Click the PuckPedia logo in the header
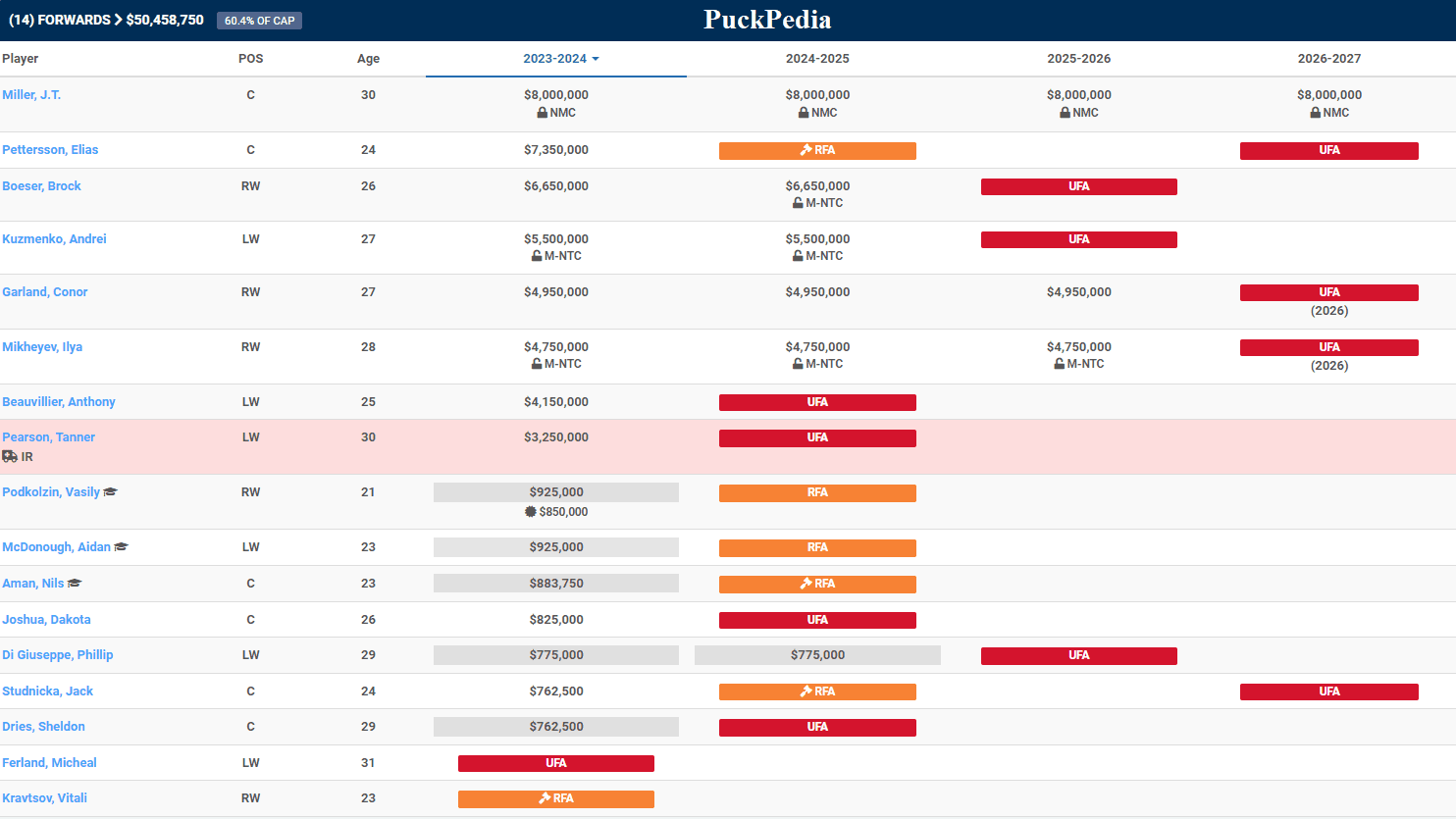The width and height of the screenshot is (1456, 819). click(x=767, y=20)
